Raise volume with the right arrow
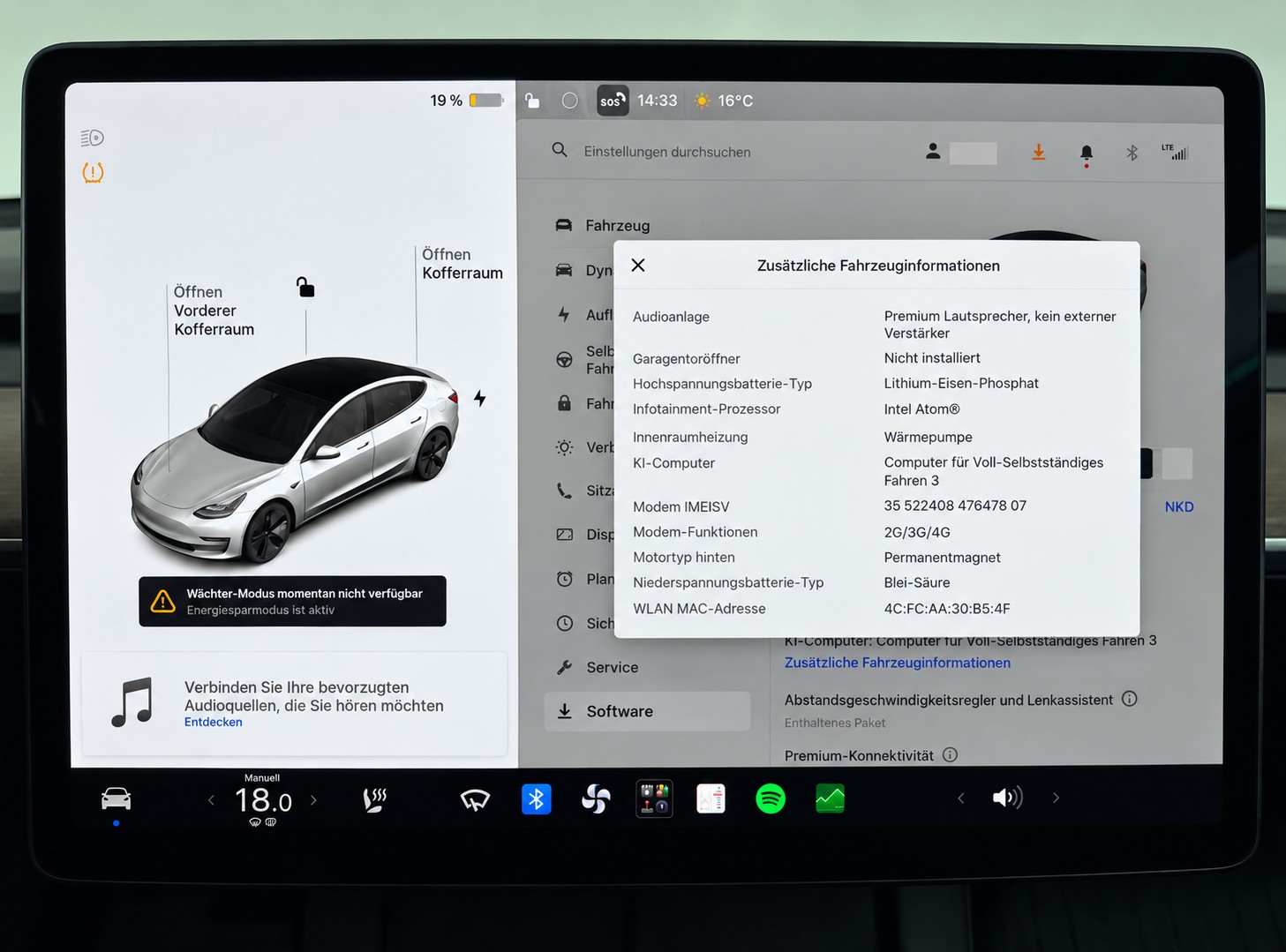The height and width of the screenshot is (952, 1286). [1056, 798]
